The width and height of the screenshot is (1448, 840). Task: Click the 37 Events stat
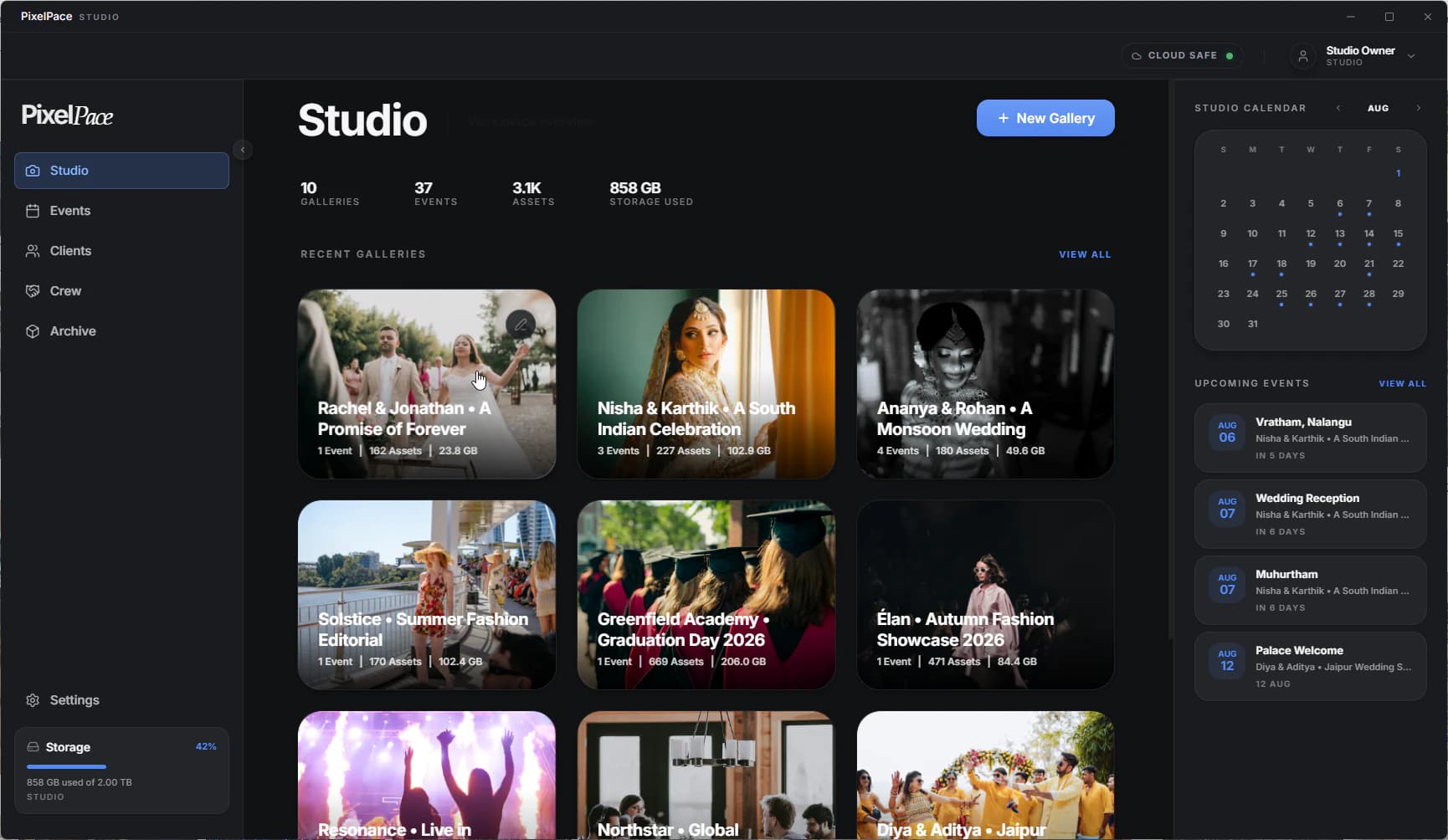pos(435,193)
